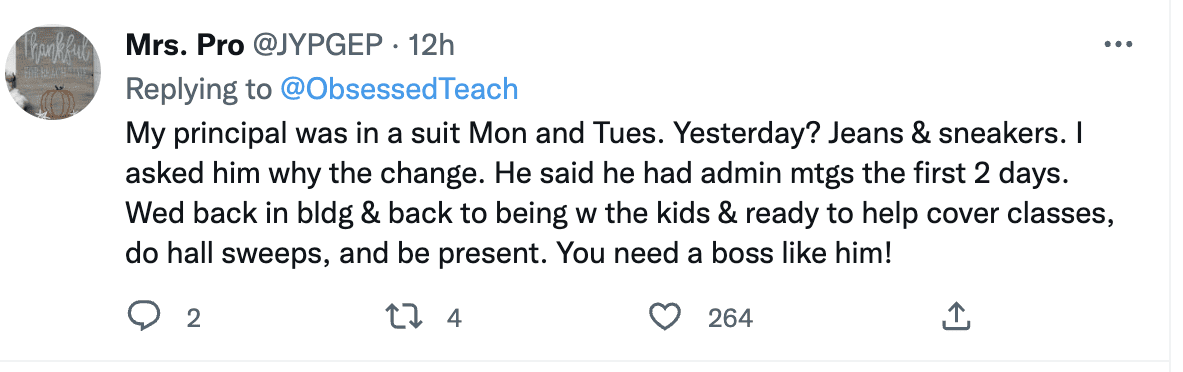
Task: Open the share tweet upload icon
Action: (x=955, y=316)
